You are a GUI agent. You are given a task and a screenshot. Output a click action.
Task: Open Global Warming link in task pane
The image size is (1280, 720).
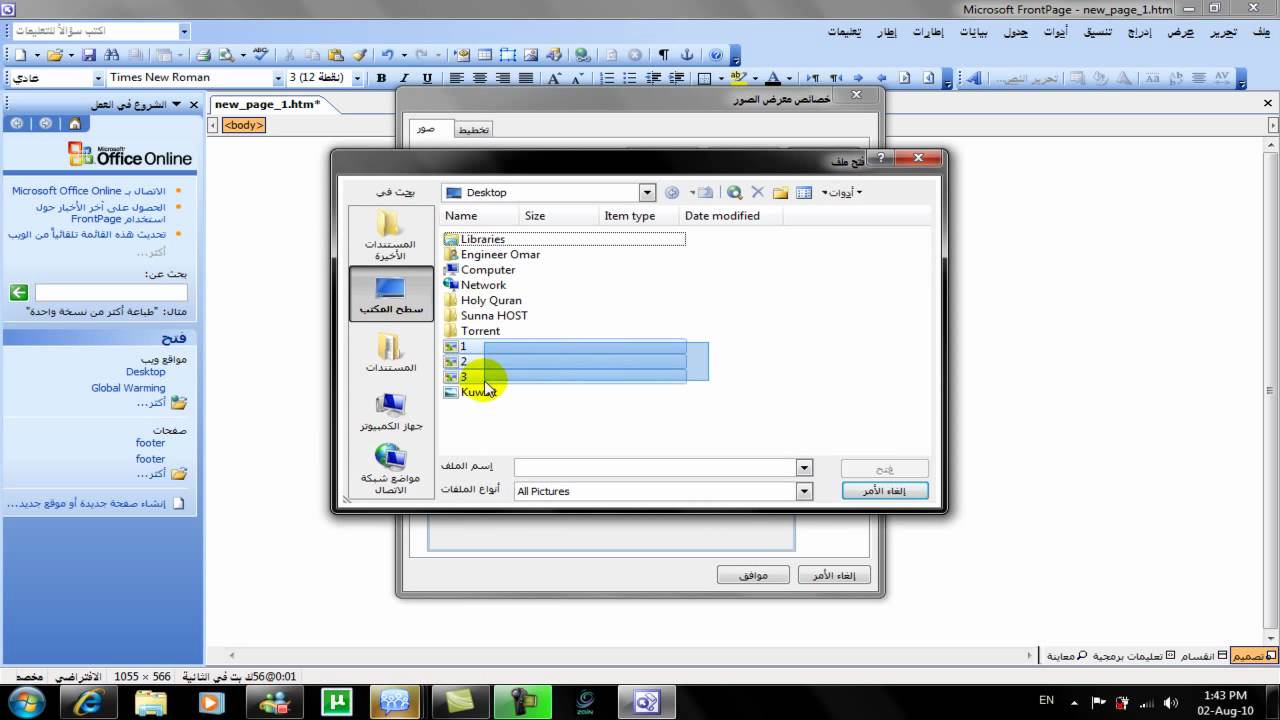tap(128, 388)
